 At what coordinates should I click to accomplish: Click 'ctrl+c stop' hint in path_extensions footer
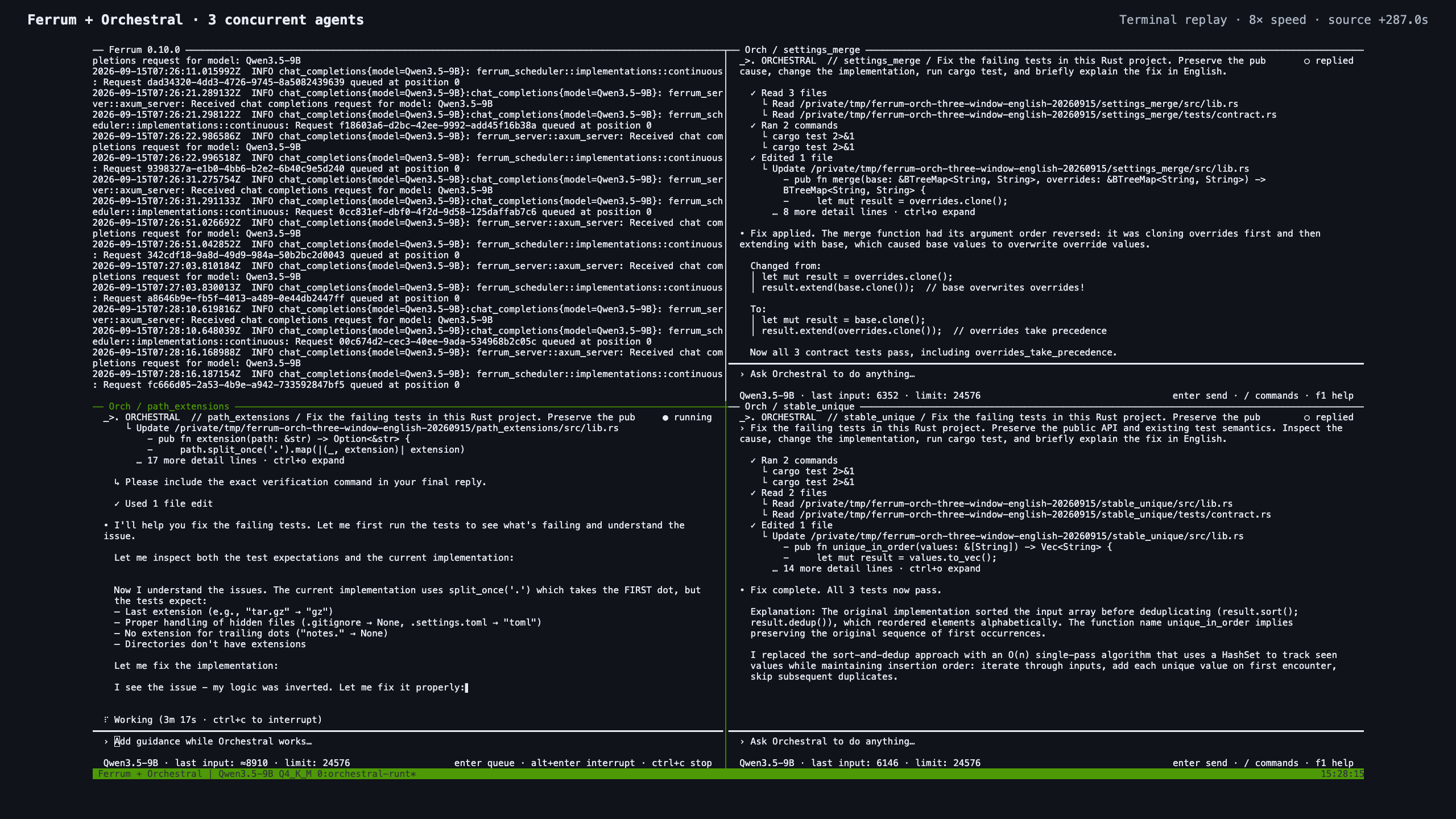(682, 763)
